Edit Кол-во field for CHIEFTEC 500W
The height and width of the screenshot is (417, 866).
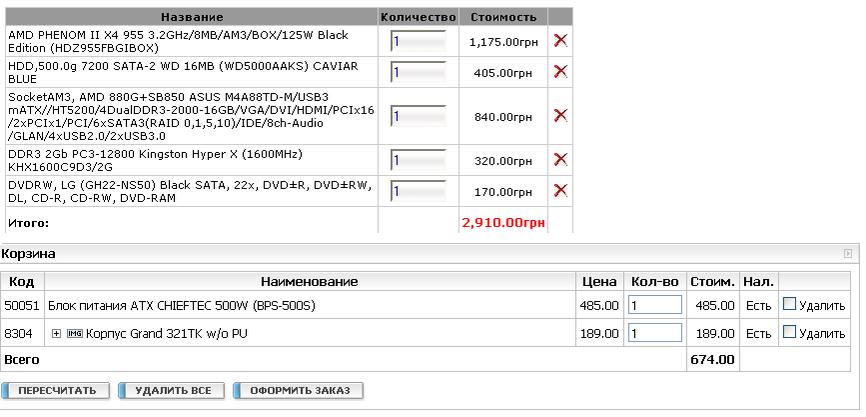(654, 304)
